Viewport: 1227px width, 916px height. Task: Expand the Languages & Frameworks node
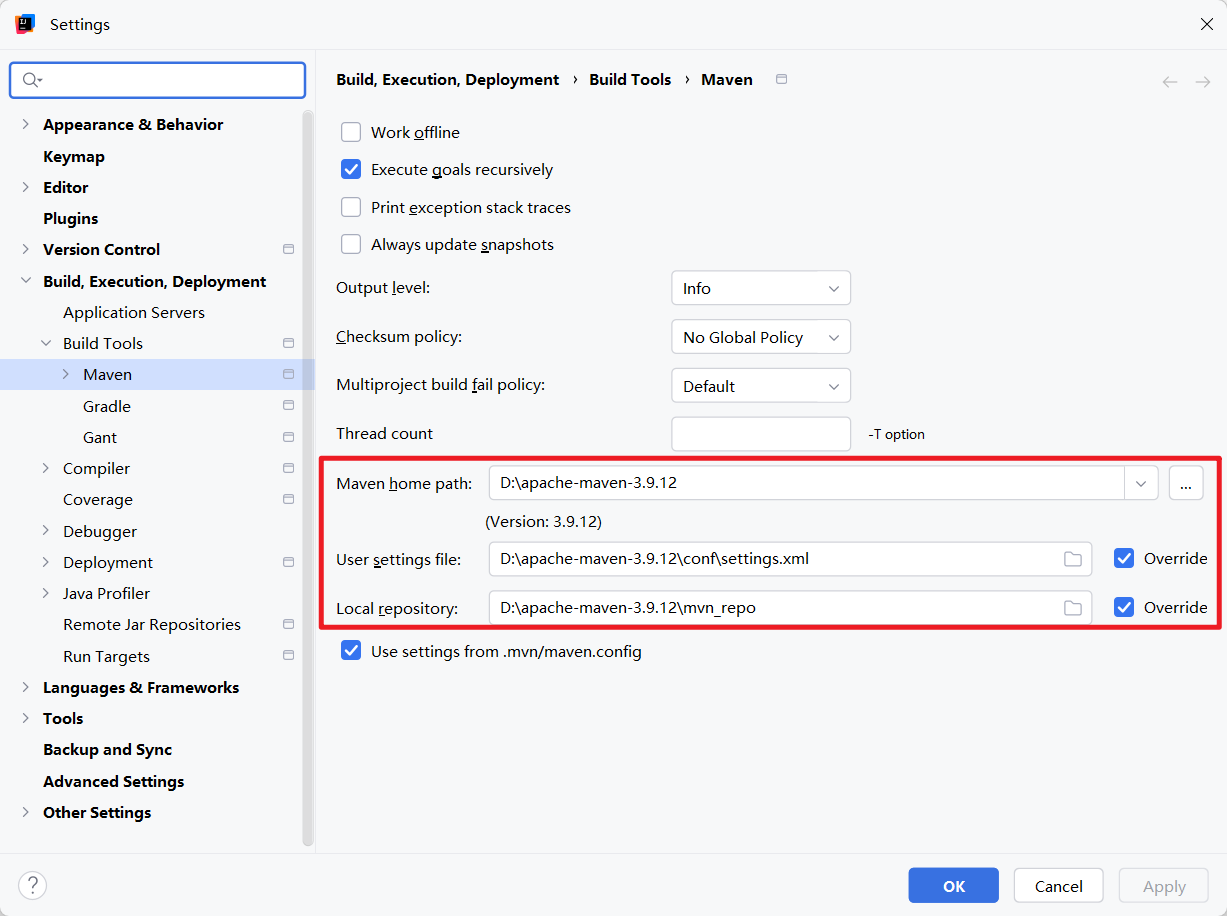26,687
